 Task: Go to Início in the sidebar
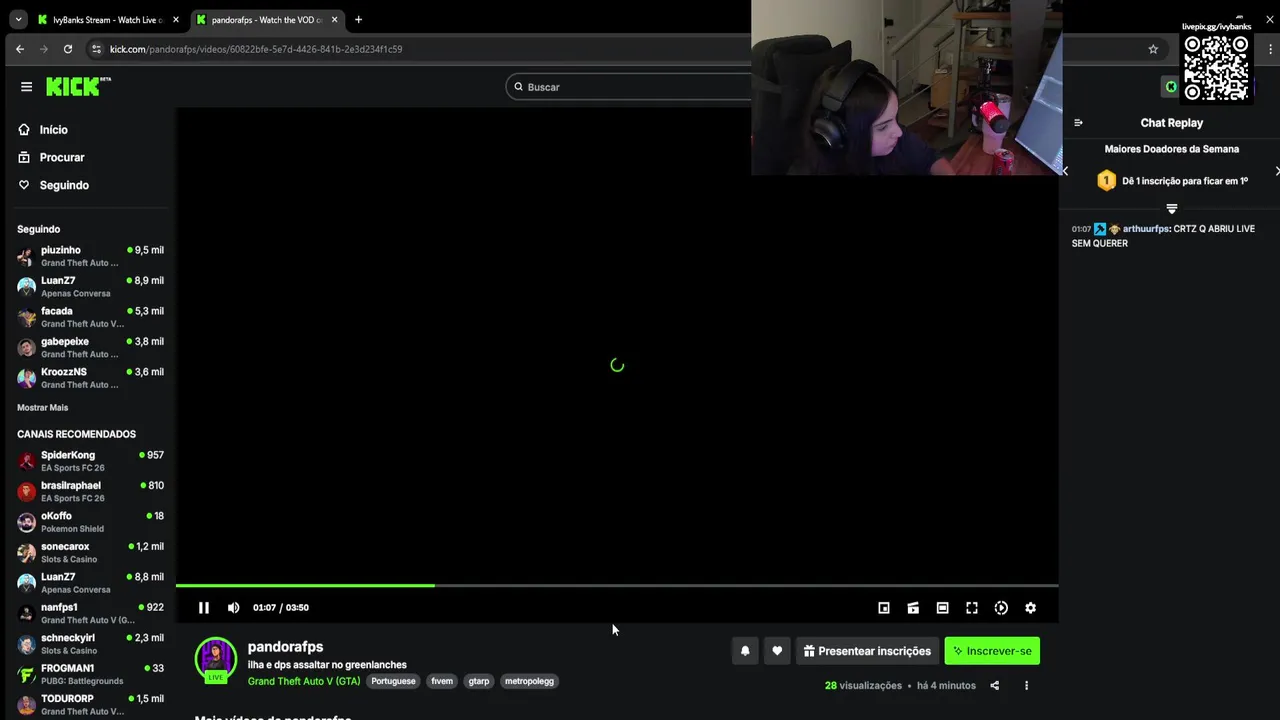coord(53,130)
